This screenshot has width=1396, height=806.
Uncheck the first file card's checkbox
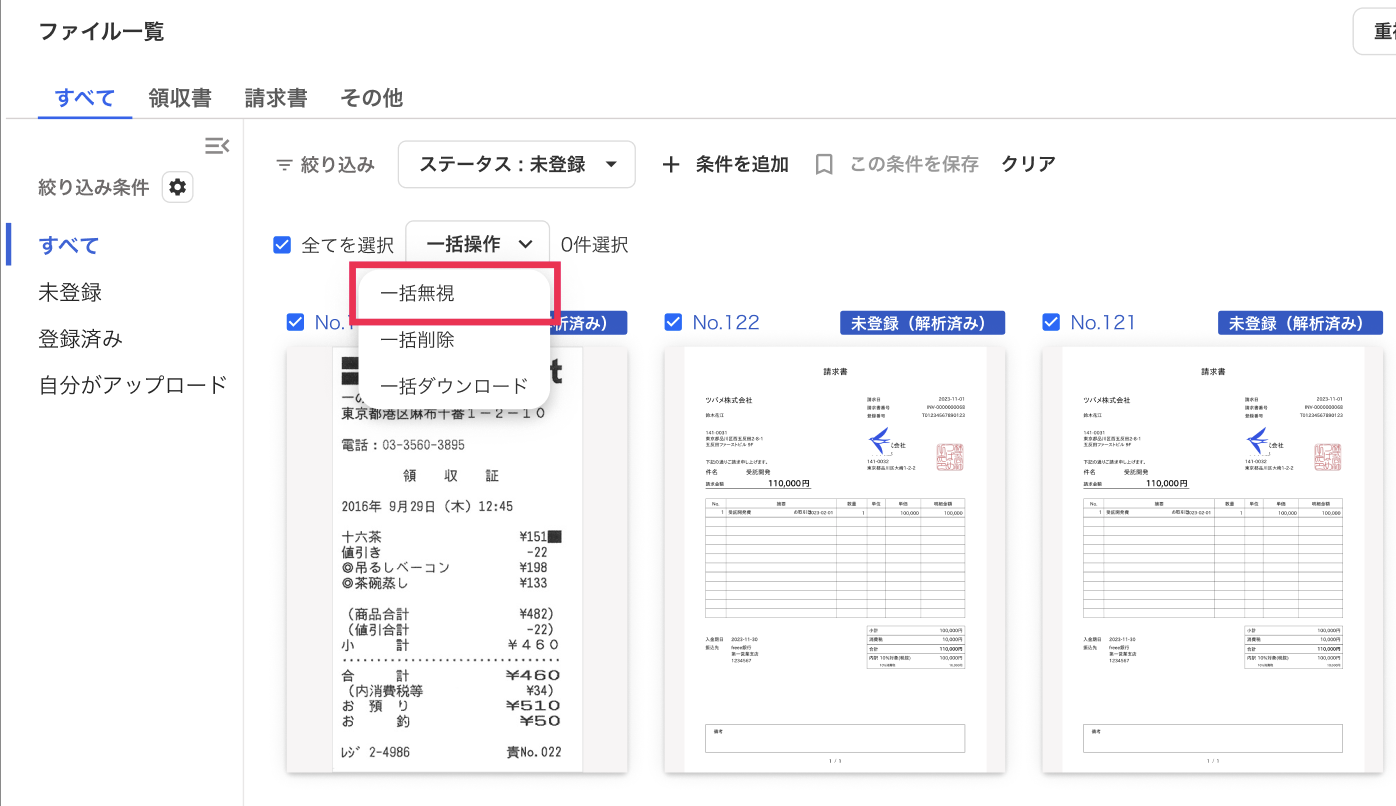295,322
